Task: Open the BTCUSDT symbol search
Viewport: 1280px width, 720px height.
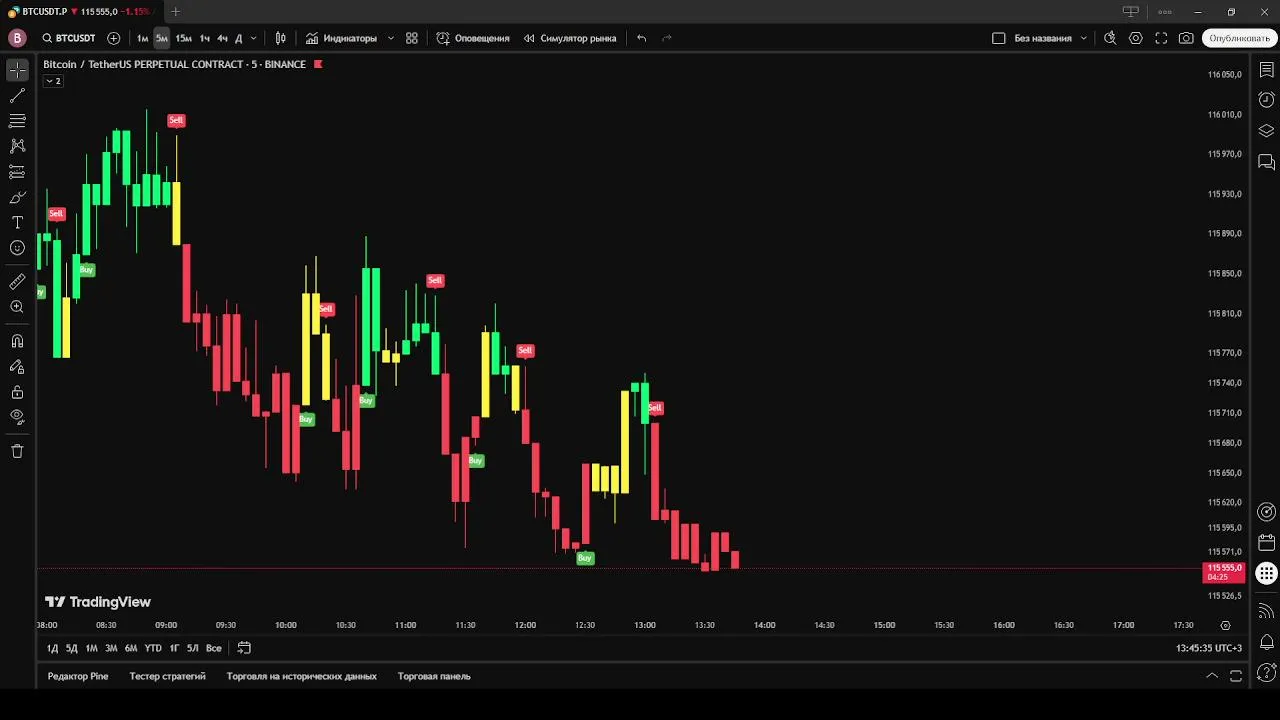Action: tap(69, 38)
